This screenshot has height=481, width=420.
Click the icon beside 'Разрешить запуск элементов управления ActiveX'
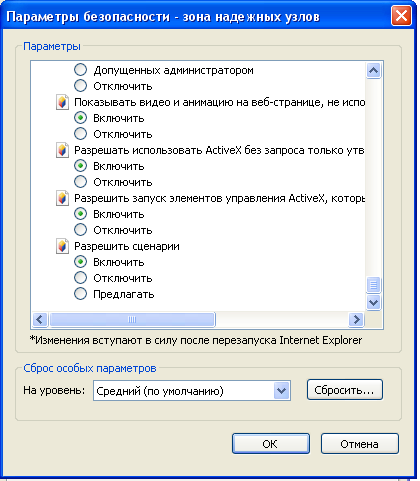point(62,198)
